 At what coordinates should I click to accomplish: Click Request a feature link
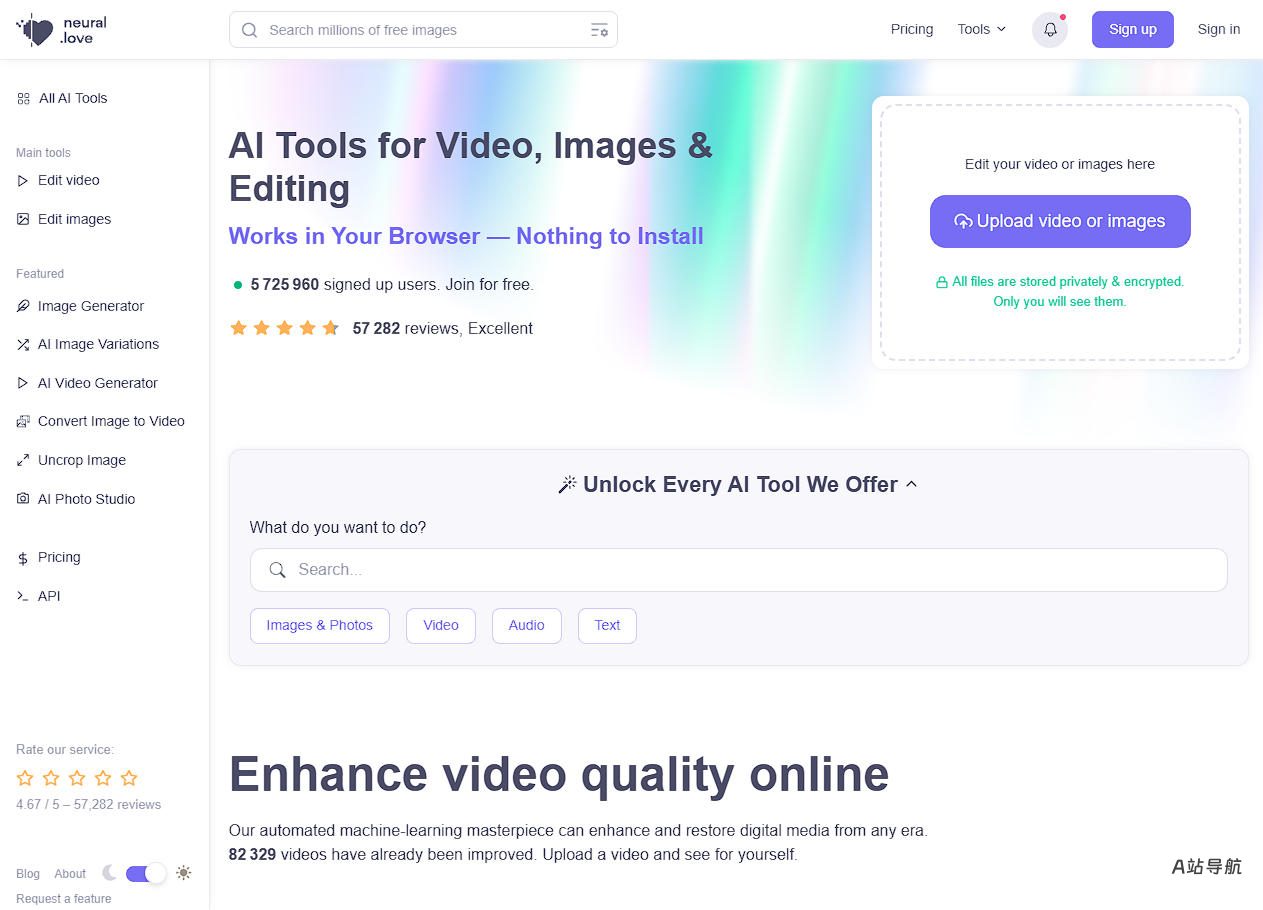[x=64, y=899]
